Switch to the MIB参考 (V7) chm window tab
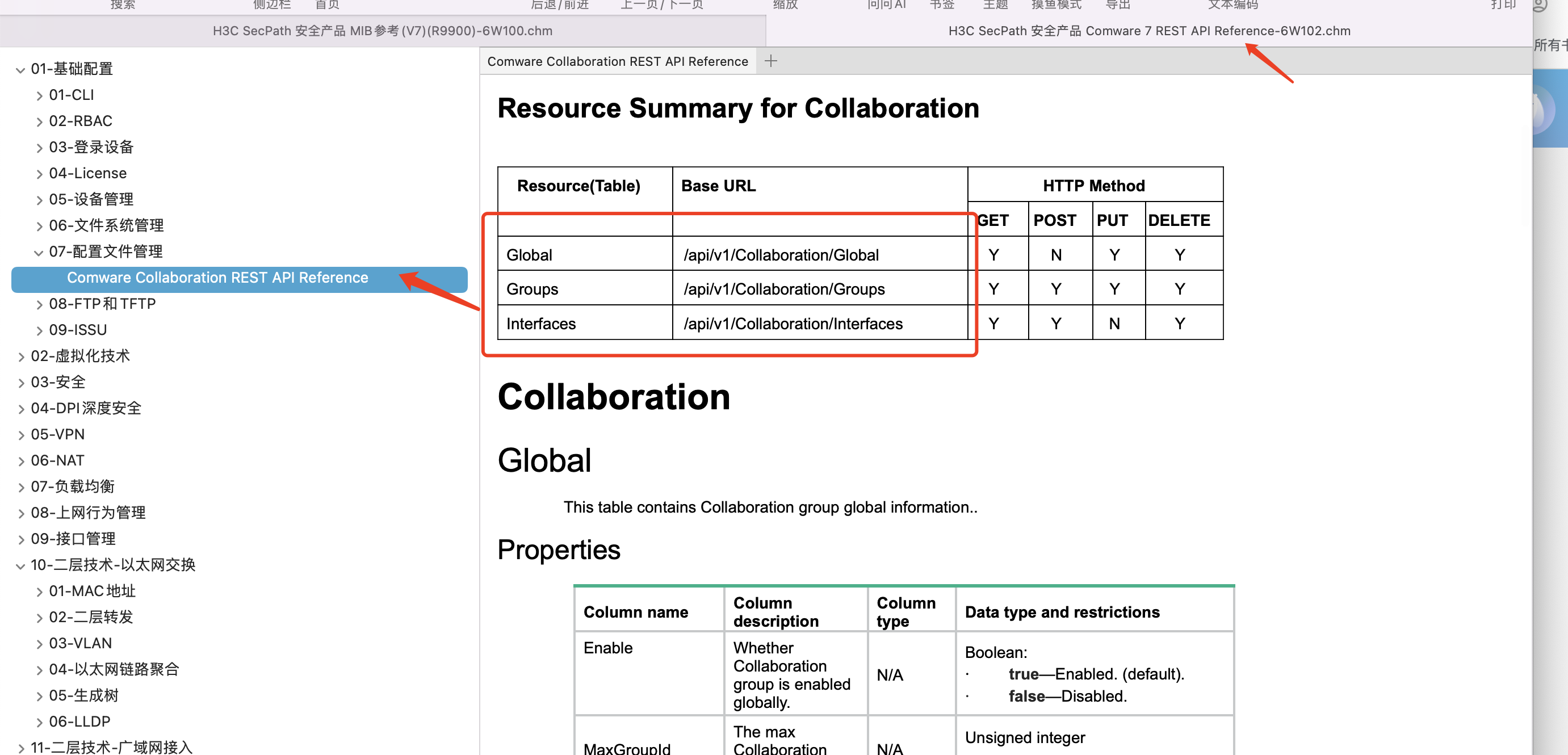This screenshot has width=1568, height=755. pyautogui.click(x=382, y=31)
